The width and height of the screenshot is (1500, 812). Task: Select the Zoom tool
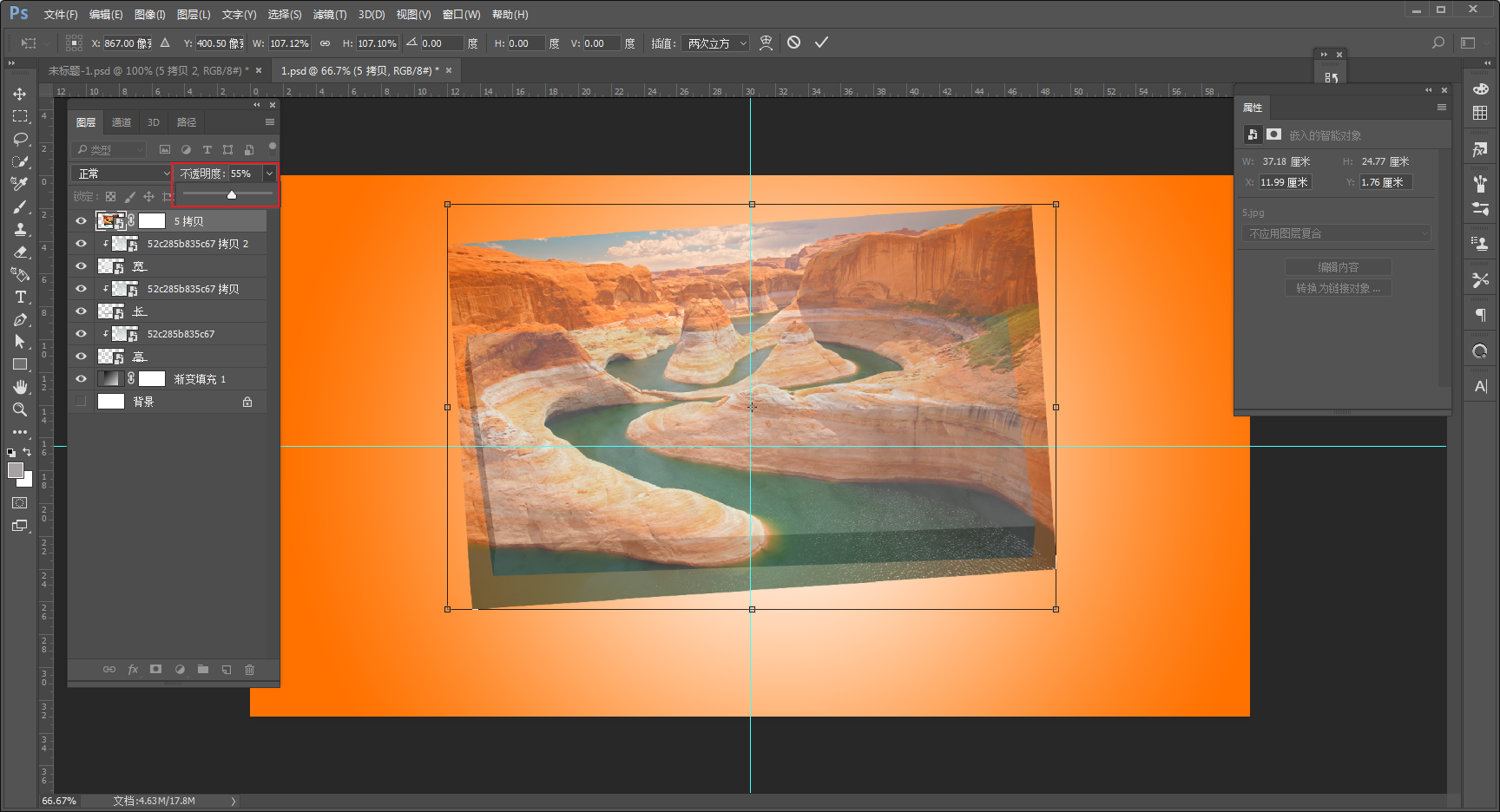(x=19, y=409)
